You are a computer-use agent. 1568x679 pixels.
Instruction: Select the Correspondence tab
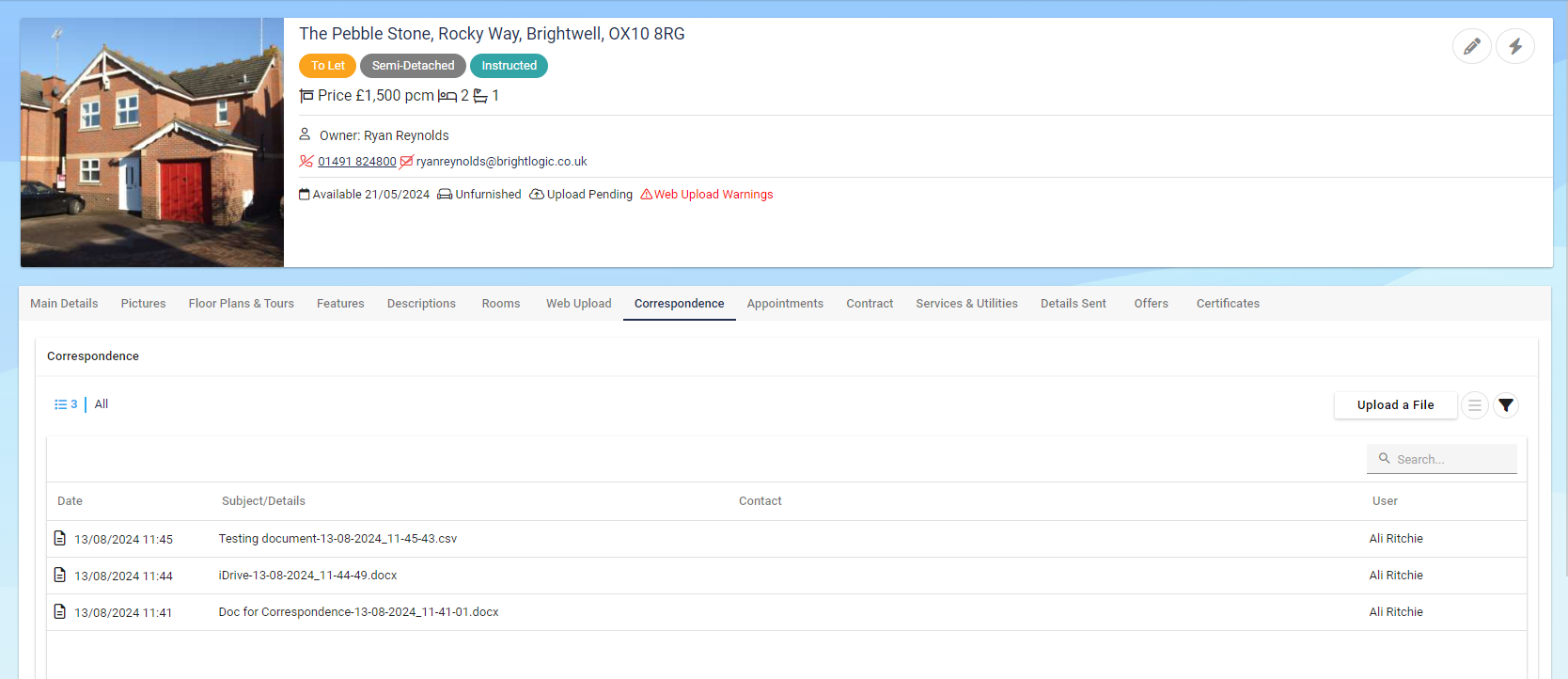pyautogui.click(x=680, y=304)
